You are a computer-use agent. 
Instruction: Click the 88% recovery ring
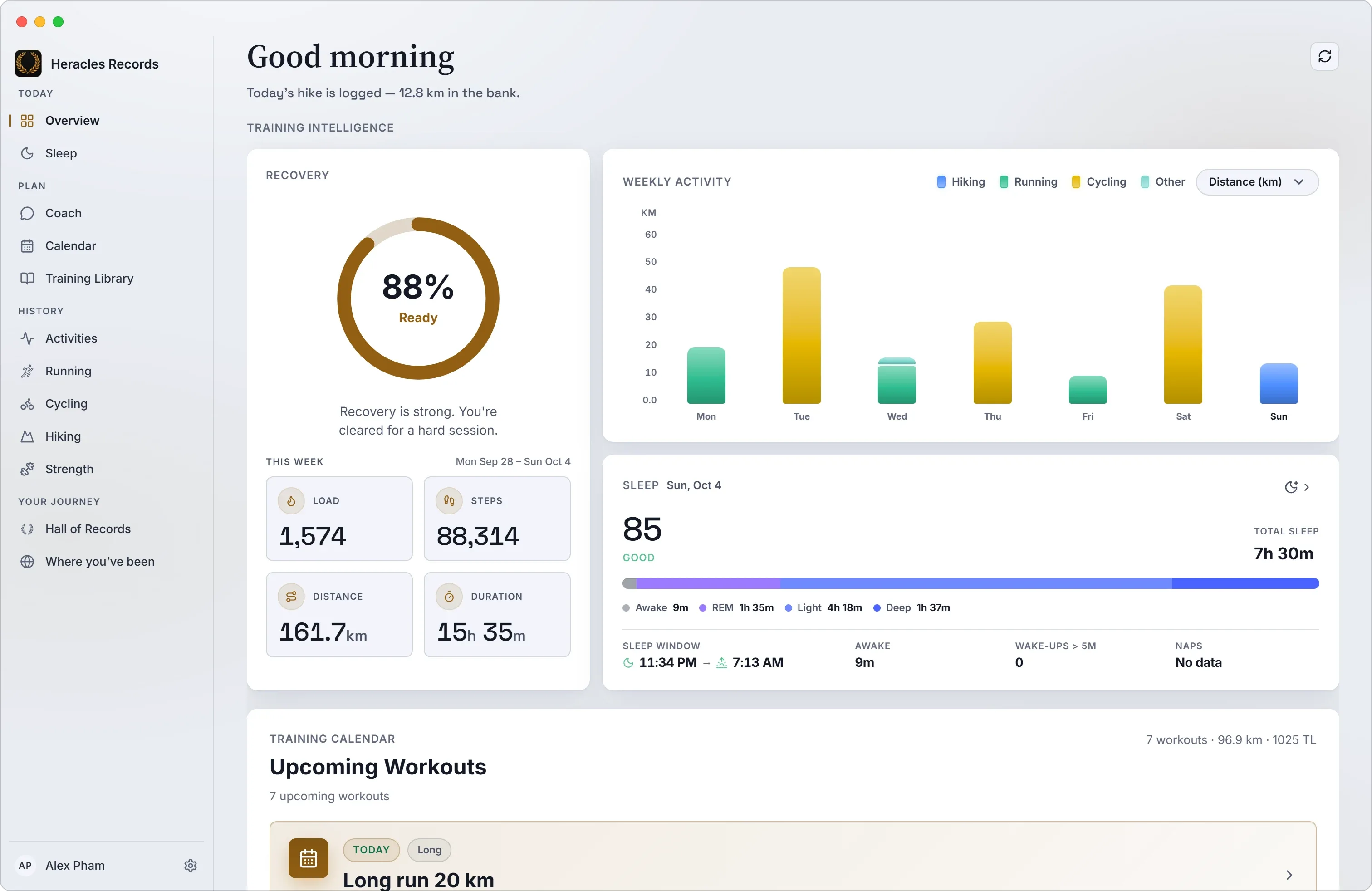(418, 299)
